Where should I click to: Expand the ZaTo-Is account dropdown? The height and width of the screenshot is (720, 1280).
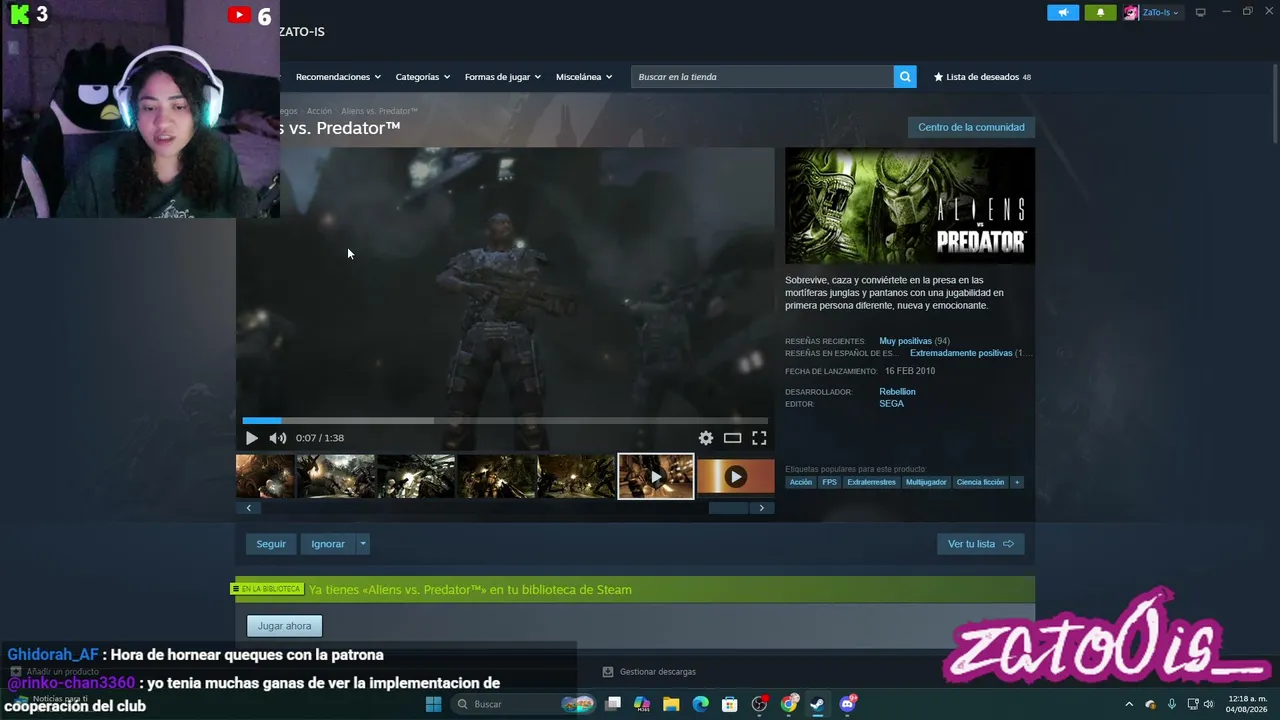tap(1161, 12)
